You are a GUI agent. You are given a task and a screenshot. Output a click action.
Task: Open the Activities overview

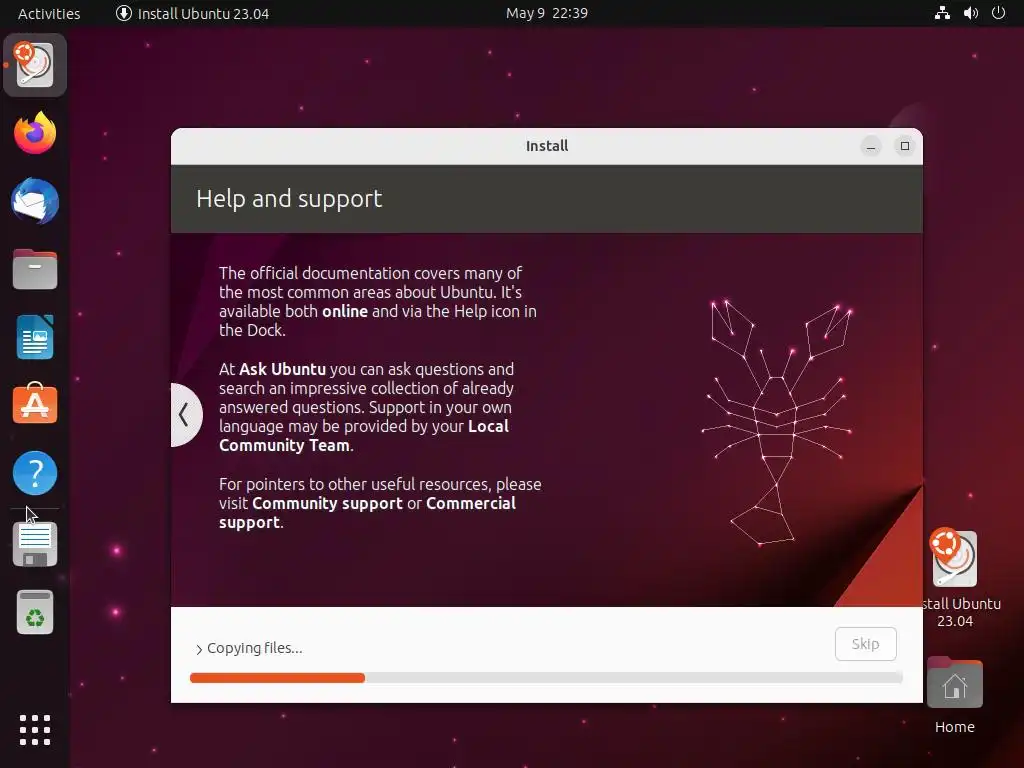(x=49, y=13)
